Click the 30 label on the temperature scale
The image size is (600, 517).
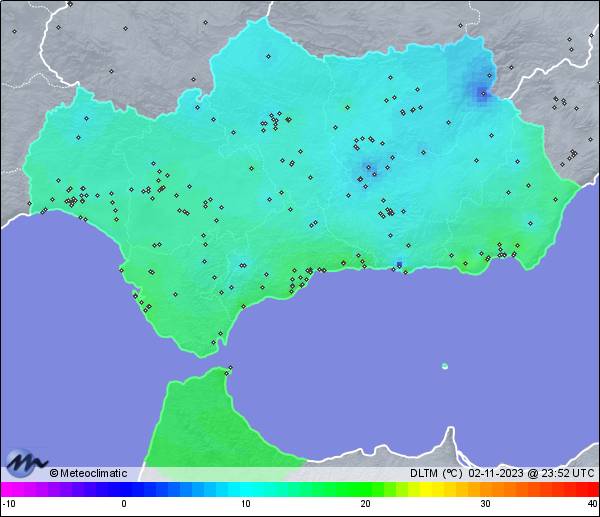click(486, 504)
